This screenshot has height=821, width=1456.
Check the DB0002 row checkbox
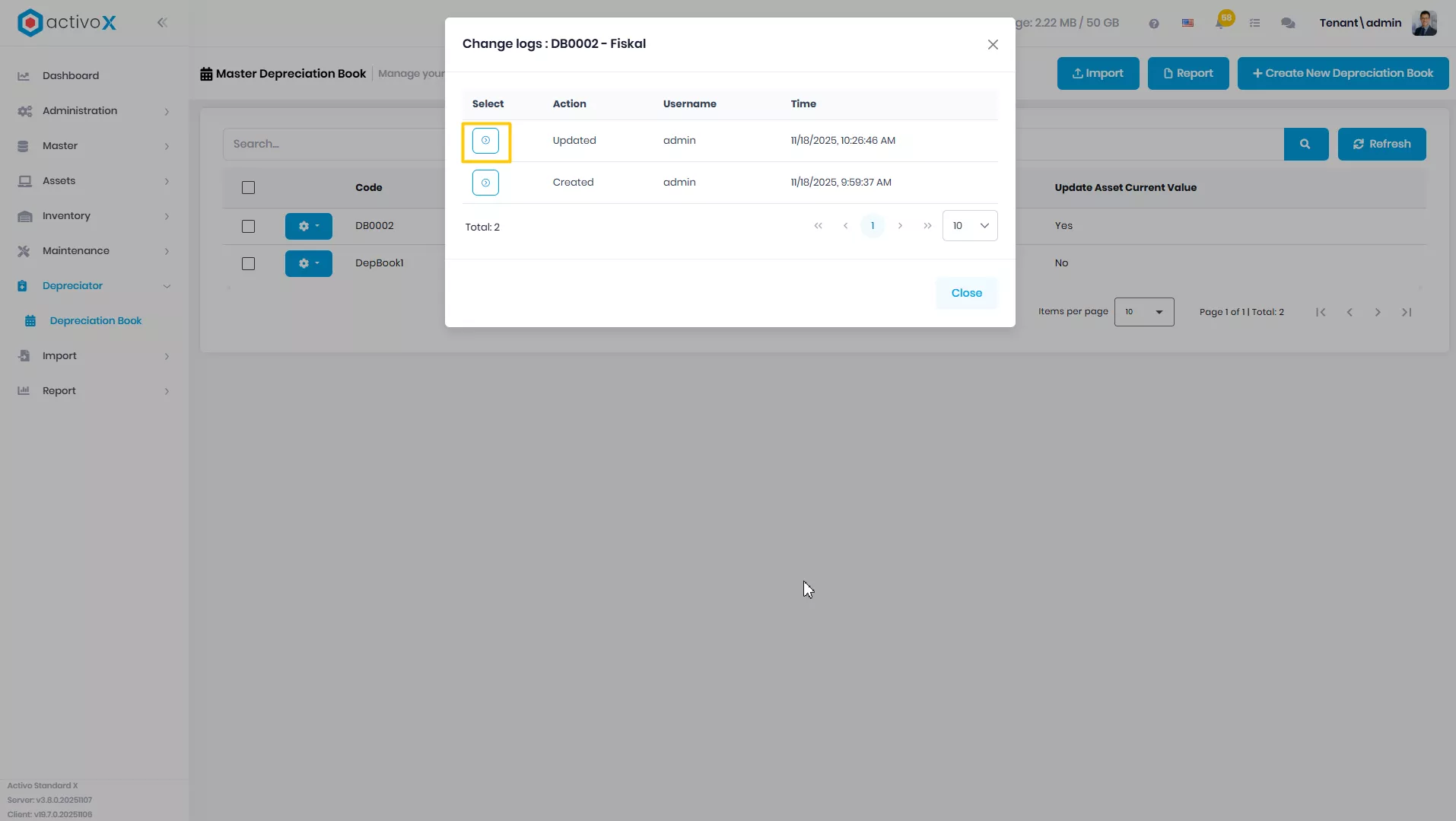click(x=248, y=227)
